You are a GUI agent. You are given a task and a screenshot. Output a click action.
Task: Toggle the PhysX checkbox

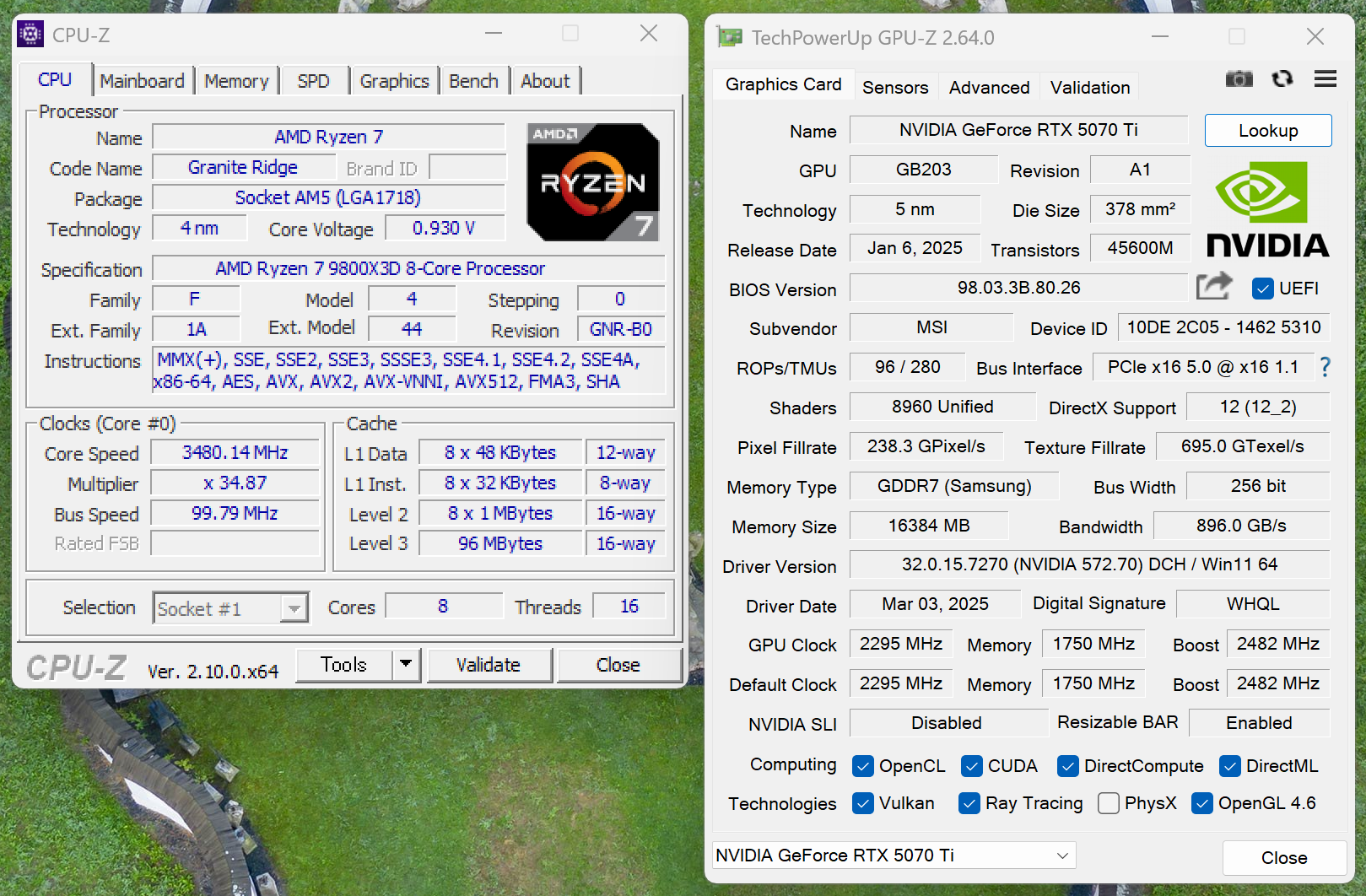(x=1109, y=803)
